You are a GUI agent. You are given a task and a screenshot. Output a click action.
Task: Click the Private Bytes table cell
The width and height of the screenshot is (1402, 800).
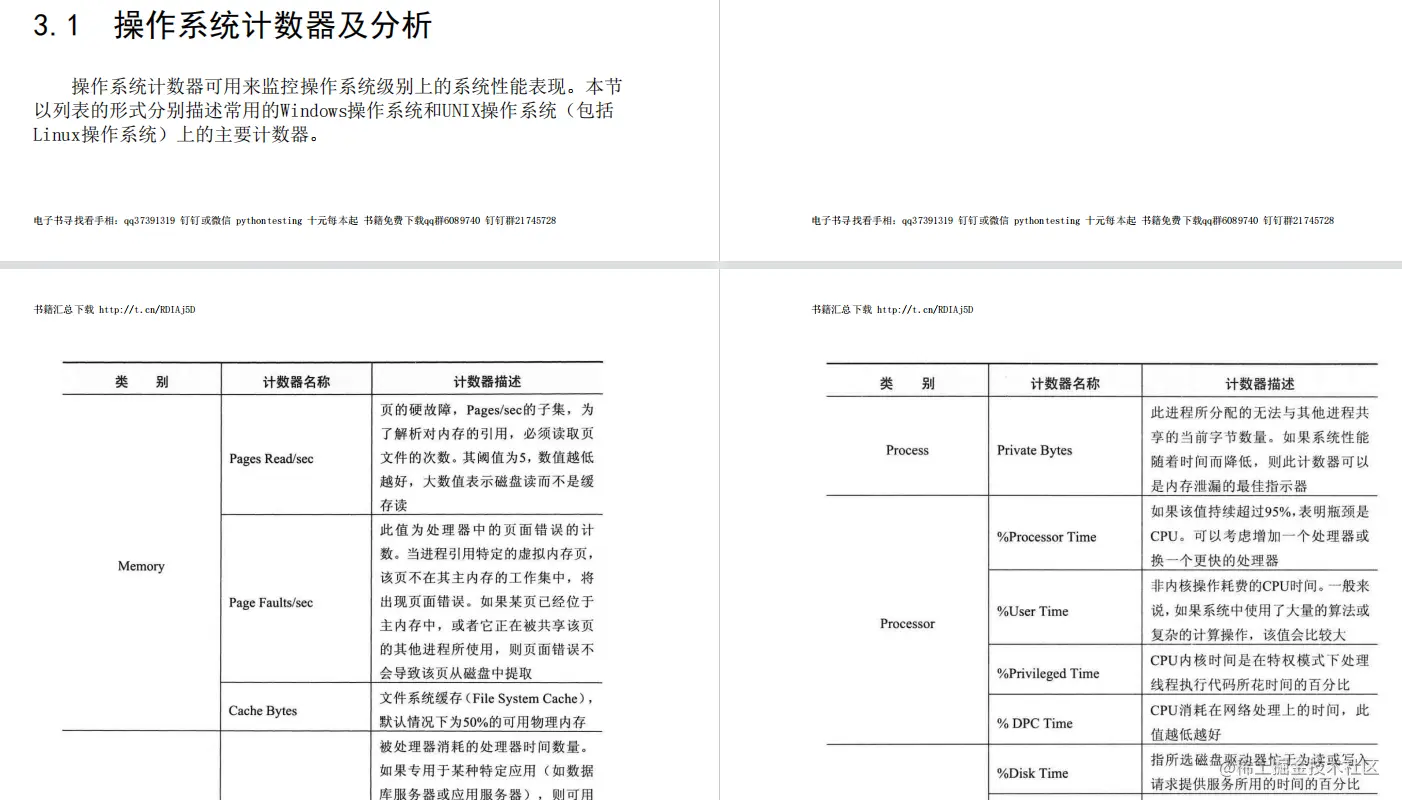point(1034,450)
